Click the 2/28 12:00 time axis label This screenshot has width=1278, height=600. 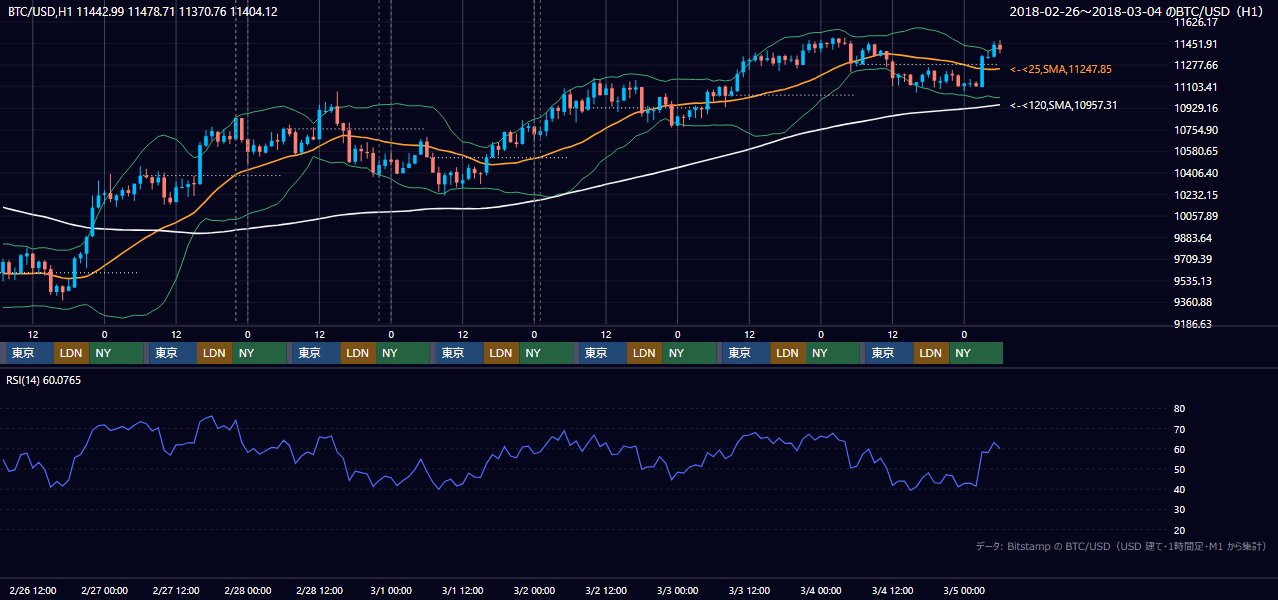tap(320, 590)
